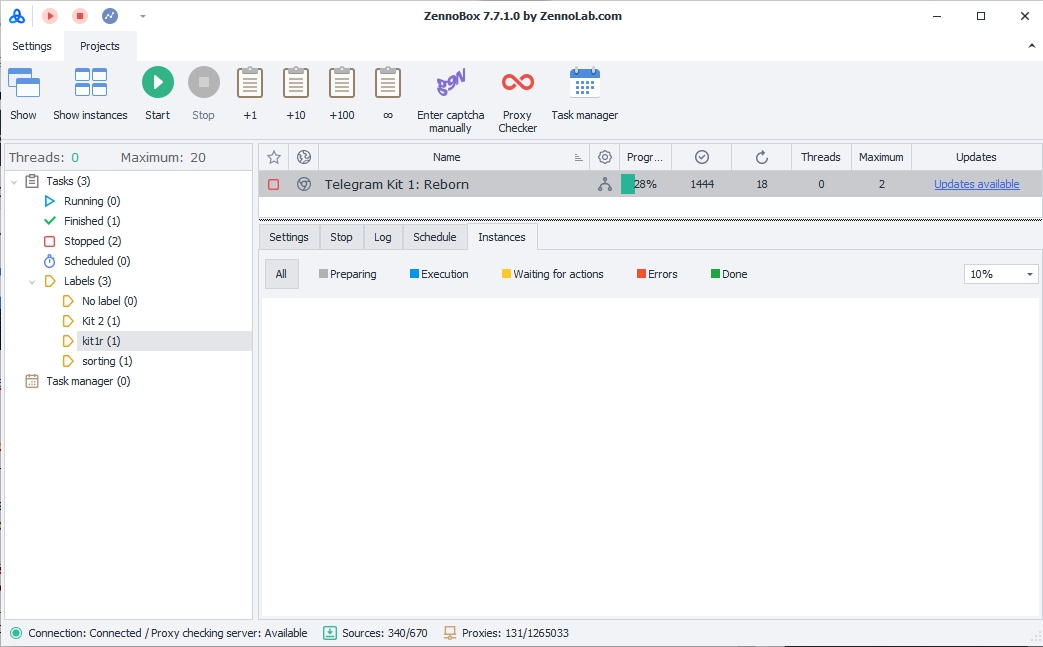The image size is (1043, 647).
Task: Switch to the Instances tab
Action: click(502, 237)
